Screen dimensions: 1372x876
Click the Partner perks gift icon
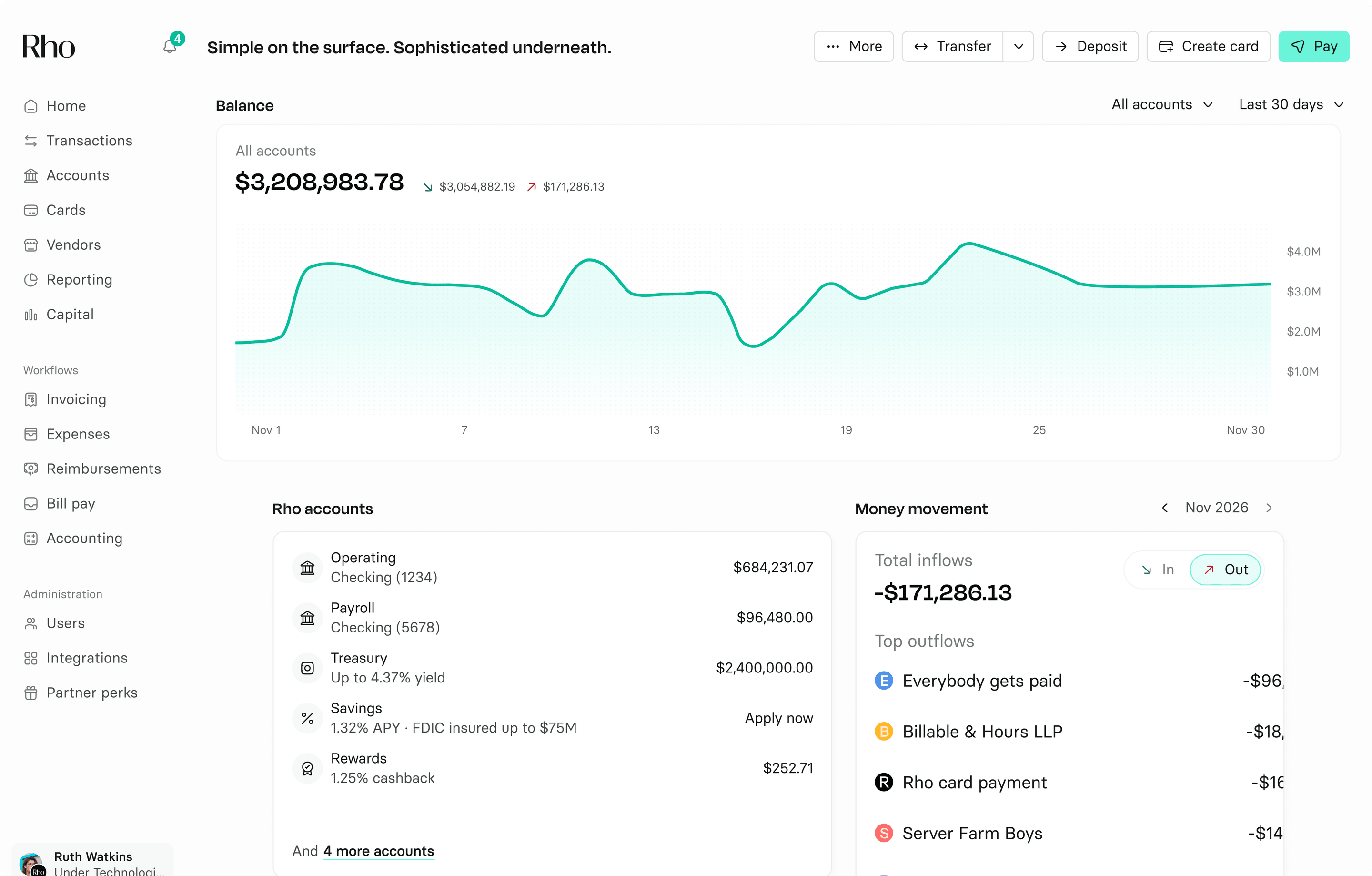tap(31, 693)
